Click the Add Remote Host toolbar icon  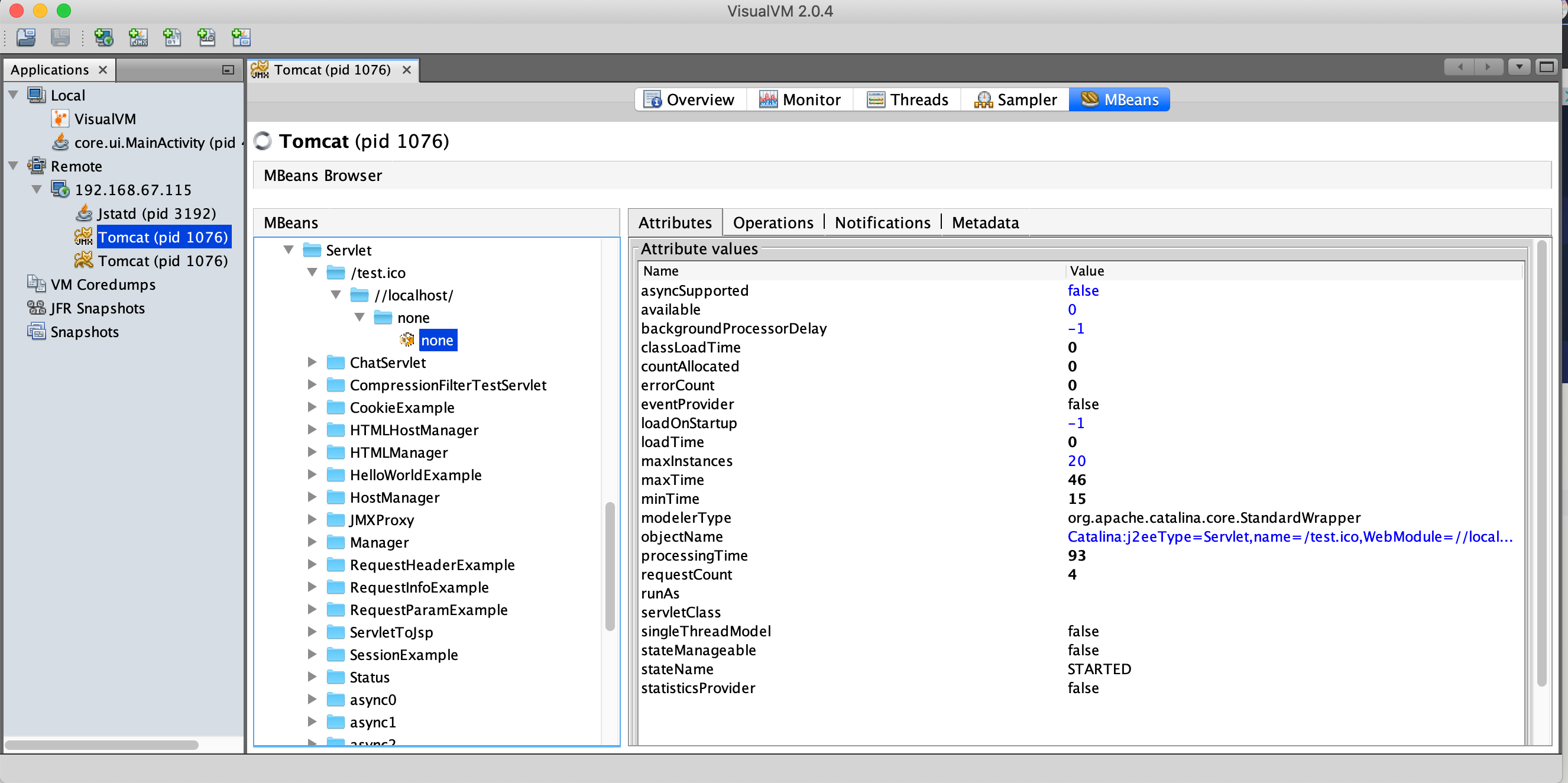click(104, 38)
